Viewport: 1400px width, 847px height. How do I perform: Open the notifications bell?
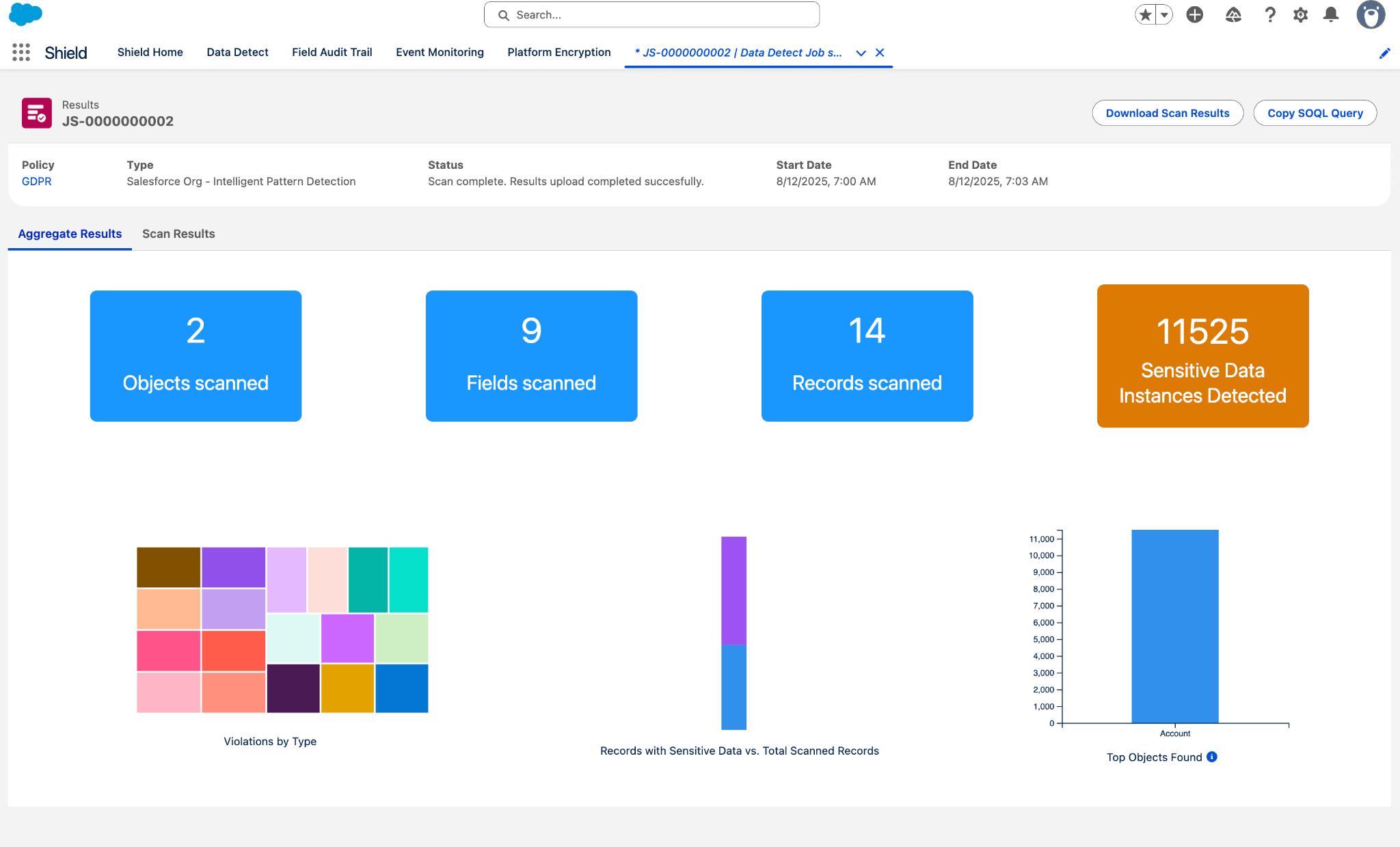point(1330,14)
